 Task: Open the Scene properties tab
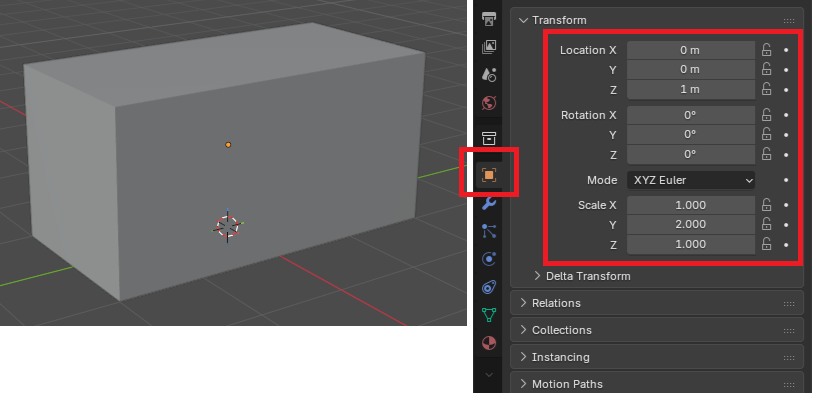tap(489, 75)
